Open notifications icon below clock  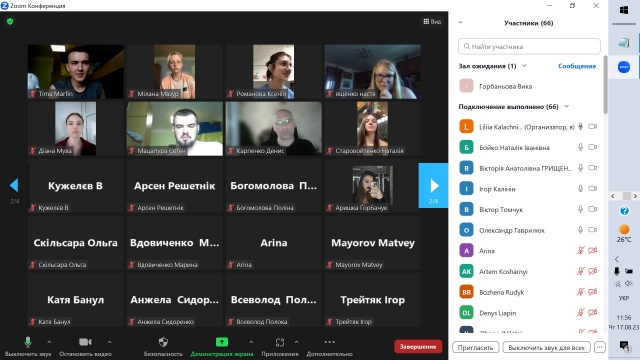tap(624, 346)
